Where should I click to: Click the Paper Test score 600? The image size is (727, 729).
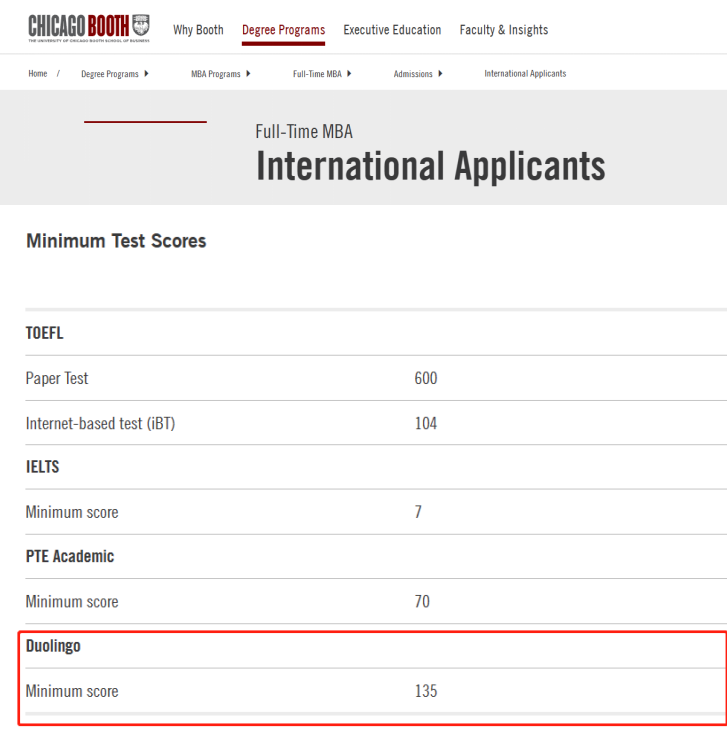coord(426,378)
